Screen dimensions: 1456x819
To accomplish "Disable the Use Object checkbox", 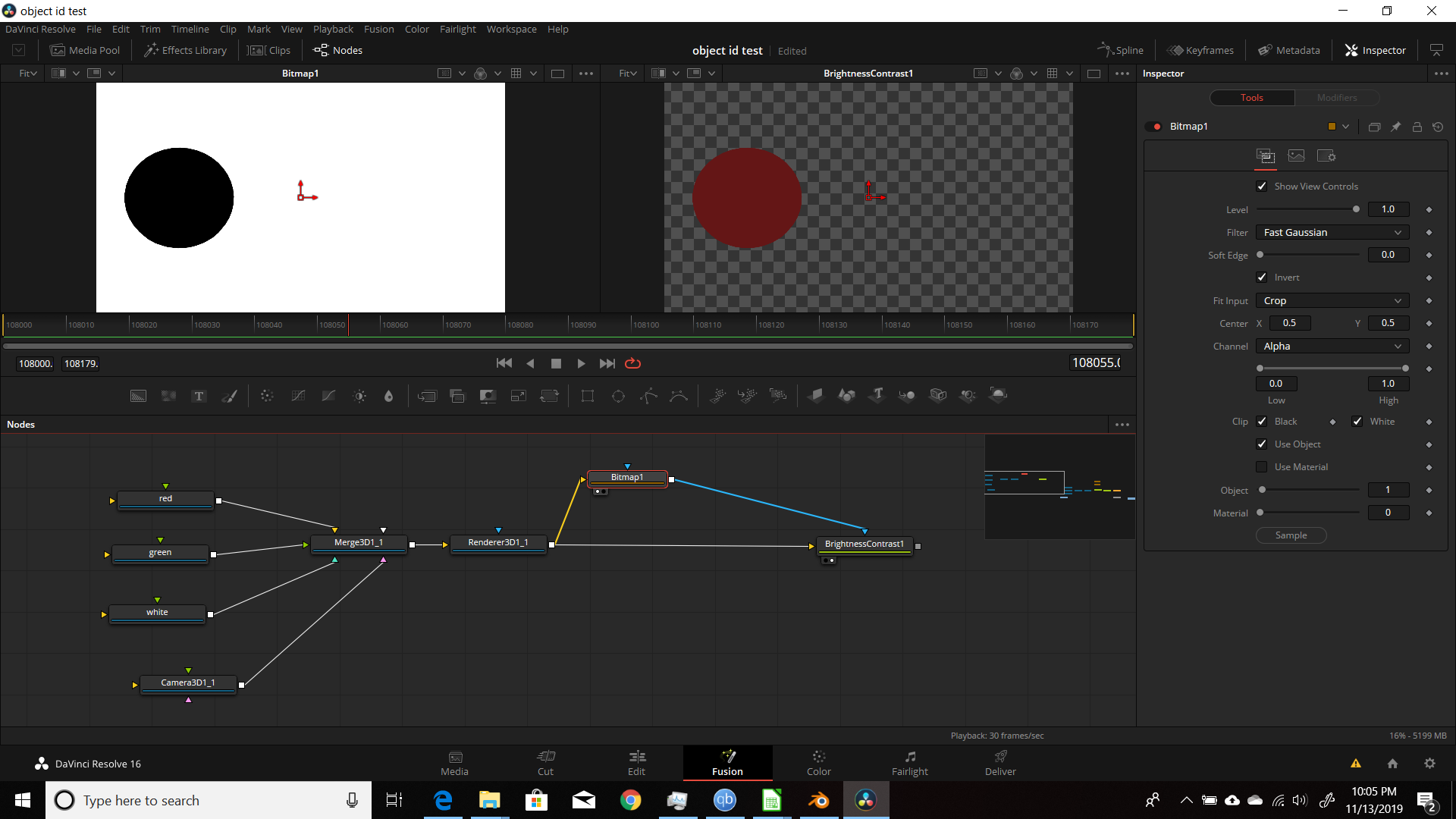I will [x=1262, y=444].
